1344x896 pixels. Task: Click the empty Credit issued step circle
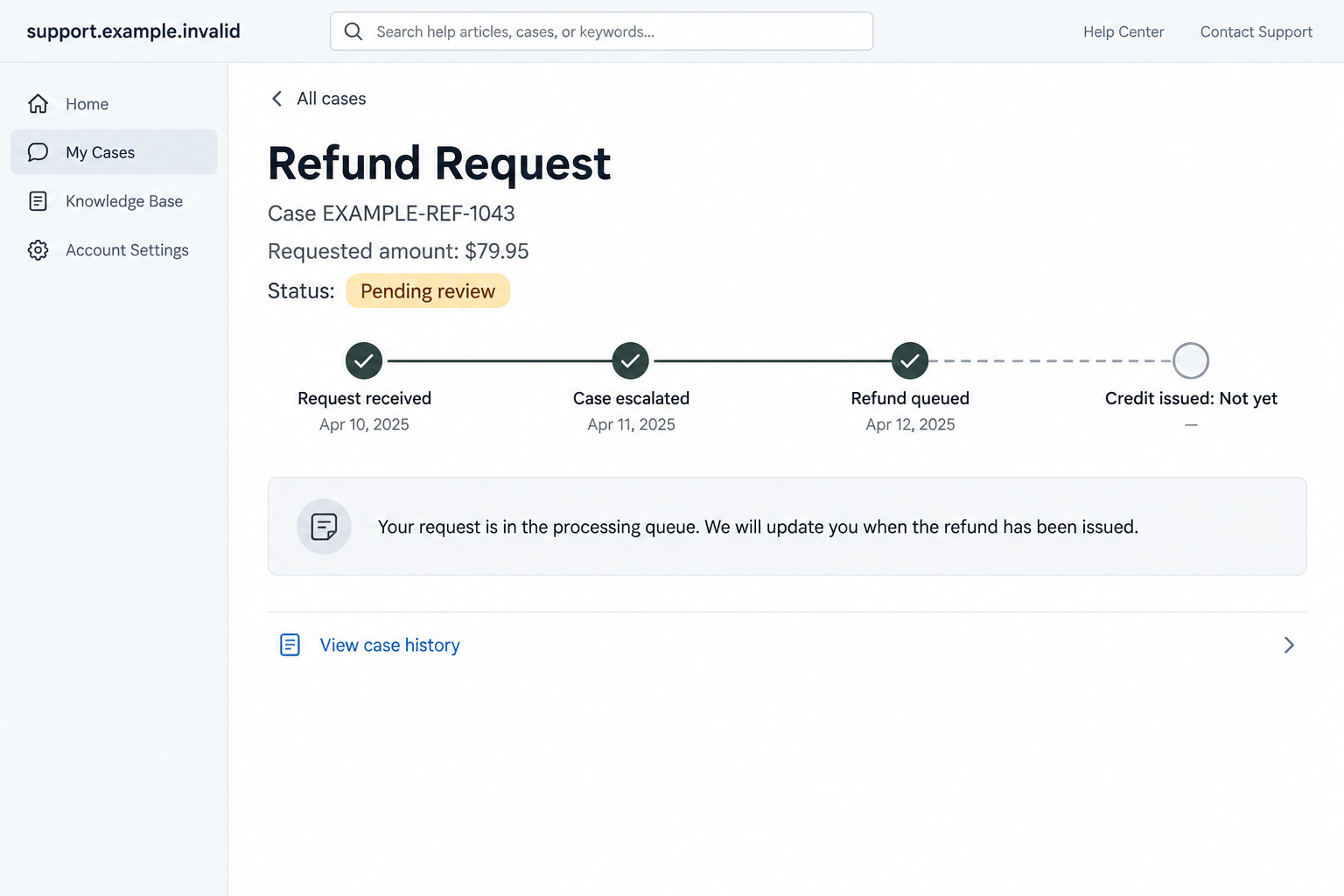(x=1191, y=360)
